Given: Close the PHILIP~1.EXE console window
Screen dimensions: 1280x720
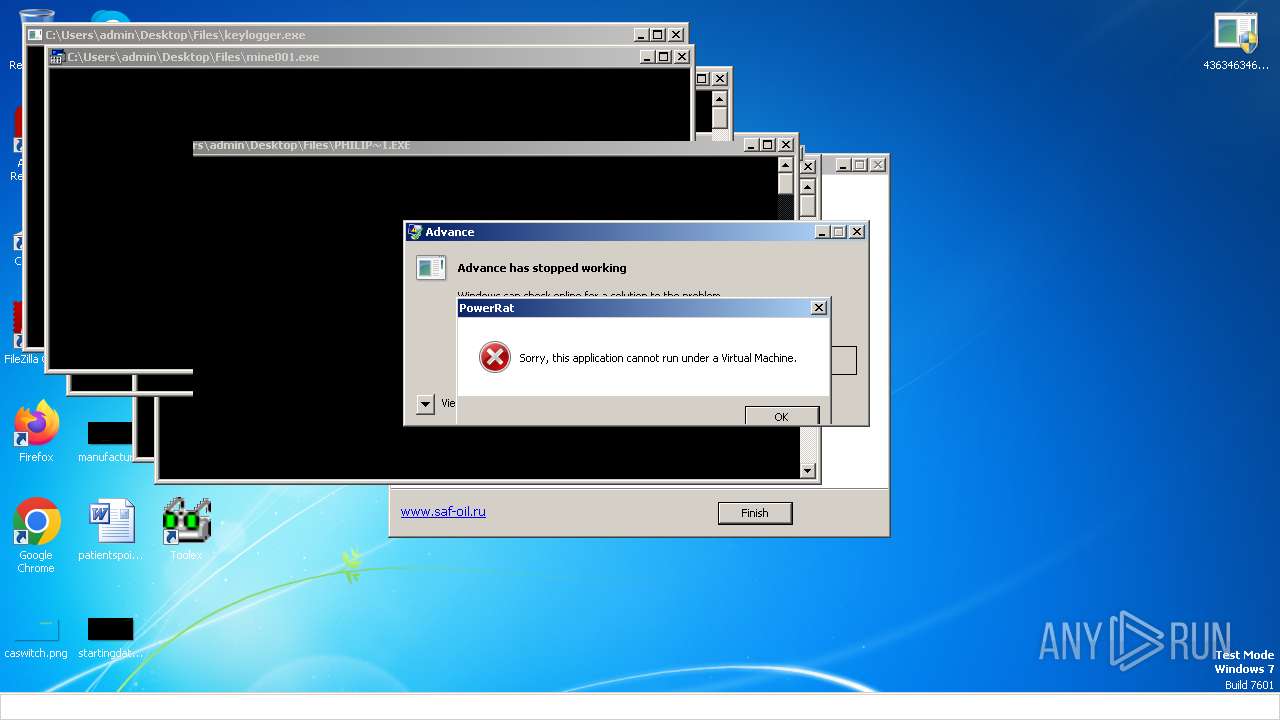Looking at the screenshot, I should (786, 145).
